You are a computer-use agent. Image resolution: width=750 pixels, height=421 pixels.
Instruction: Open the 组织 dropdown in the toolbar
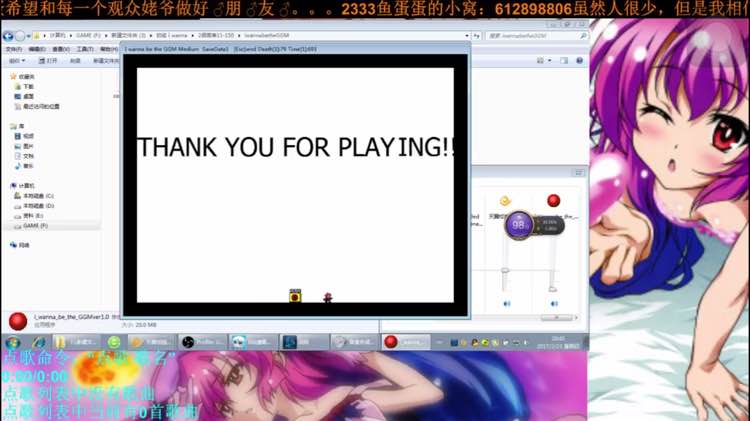point(17,61)
